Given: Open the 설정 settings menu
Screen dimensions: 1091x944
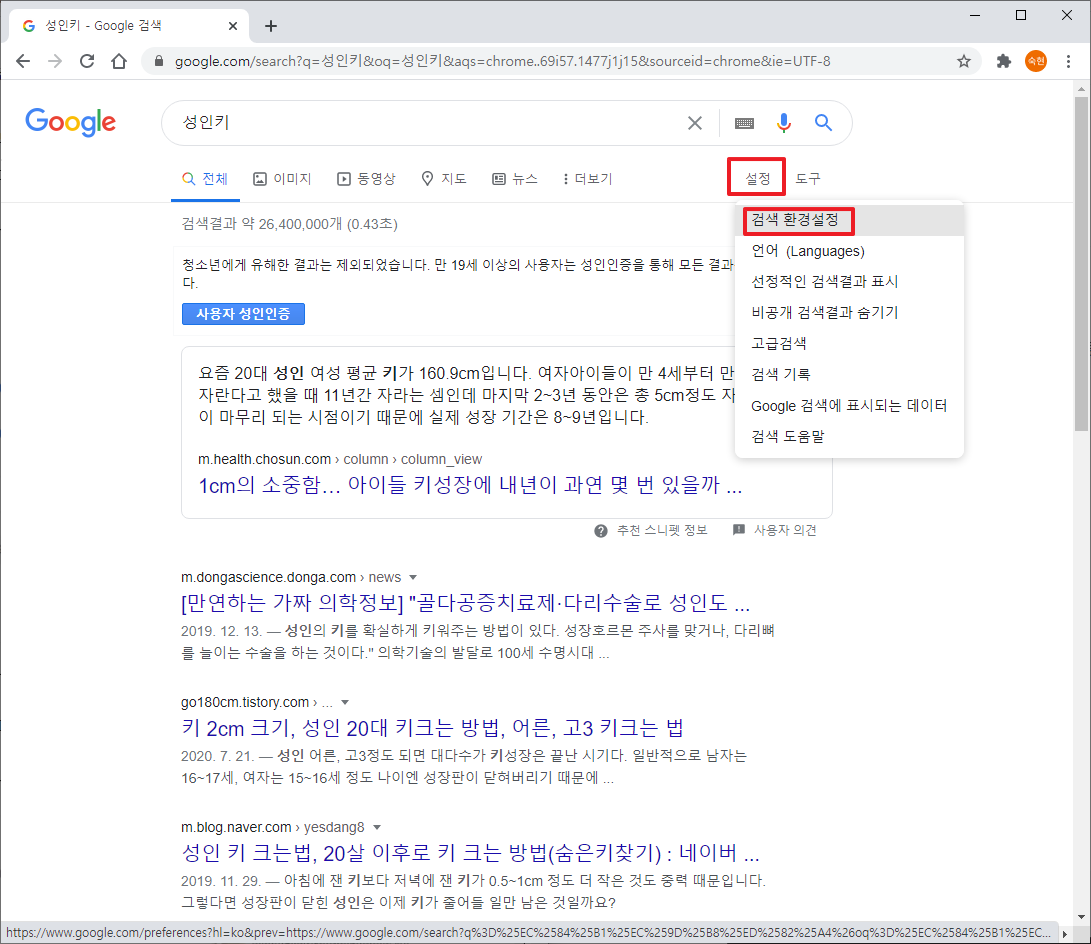Looking at the screenshot, I should click(x=757, y=179).
